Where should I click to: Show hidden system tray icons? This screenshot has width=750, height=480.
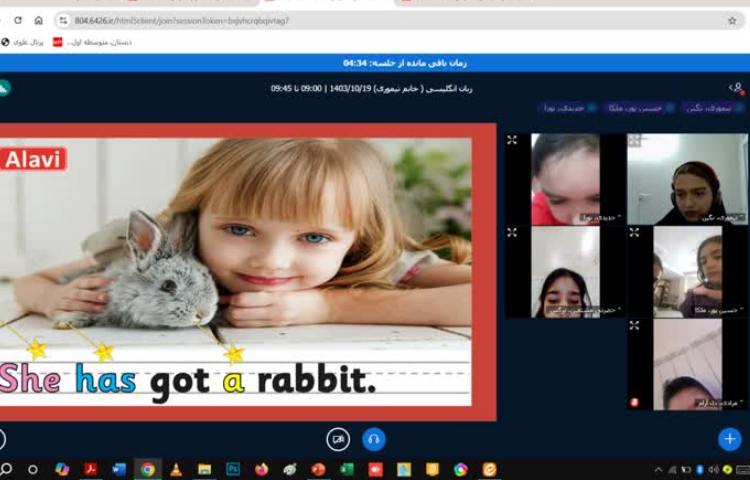[658, 469]
